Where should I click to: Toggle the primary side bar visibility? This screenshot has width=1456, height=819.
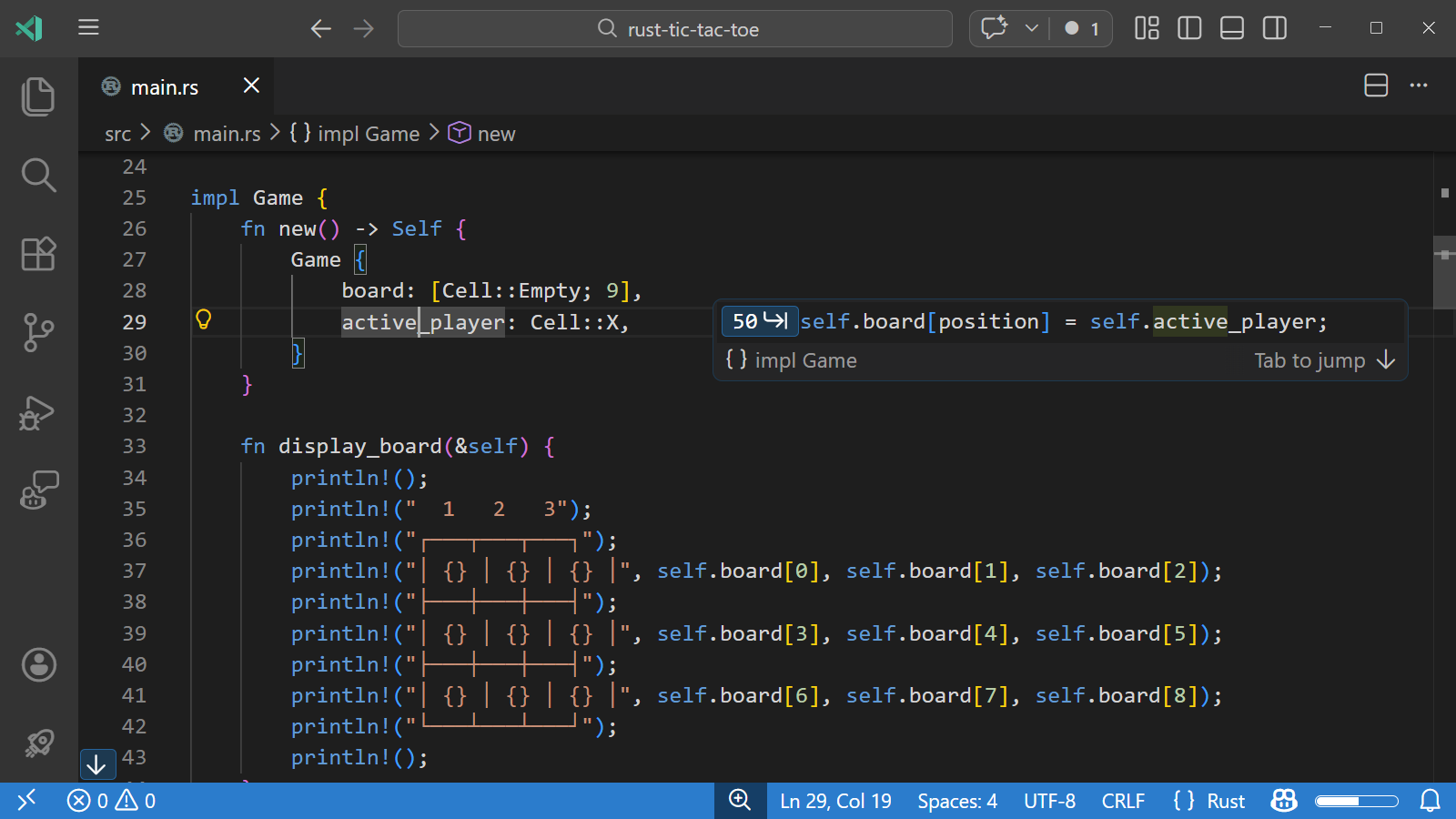[x=1189, y=28]
